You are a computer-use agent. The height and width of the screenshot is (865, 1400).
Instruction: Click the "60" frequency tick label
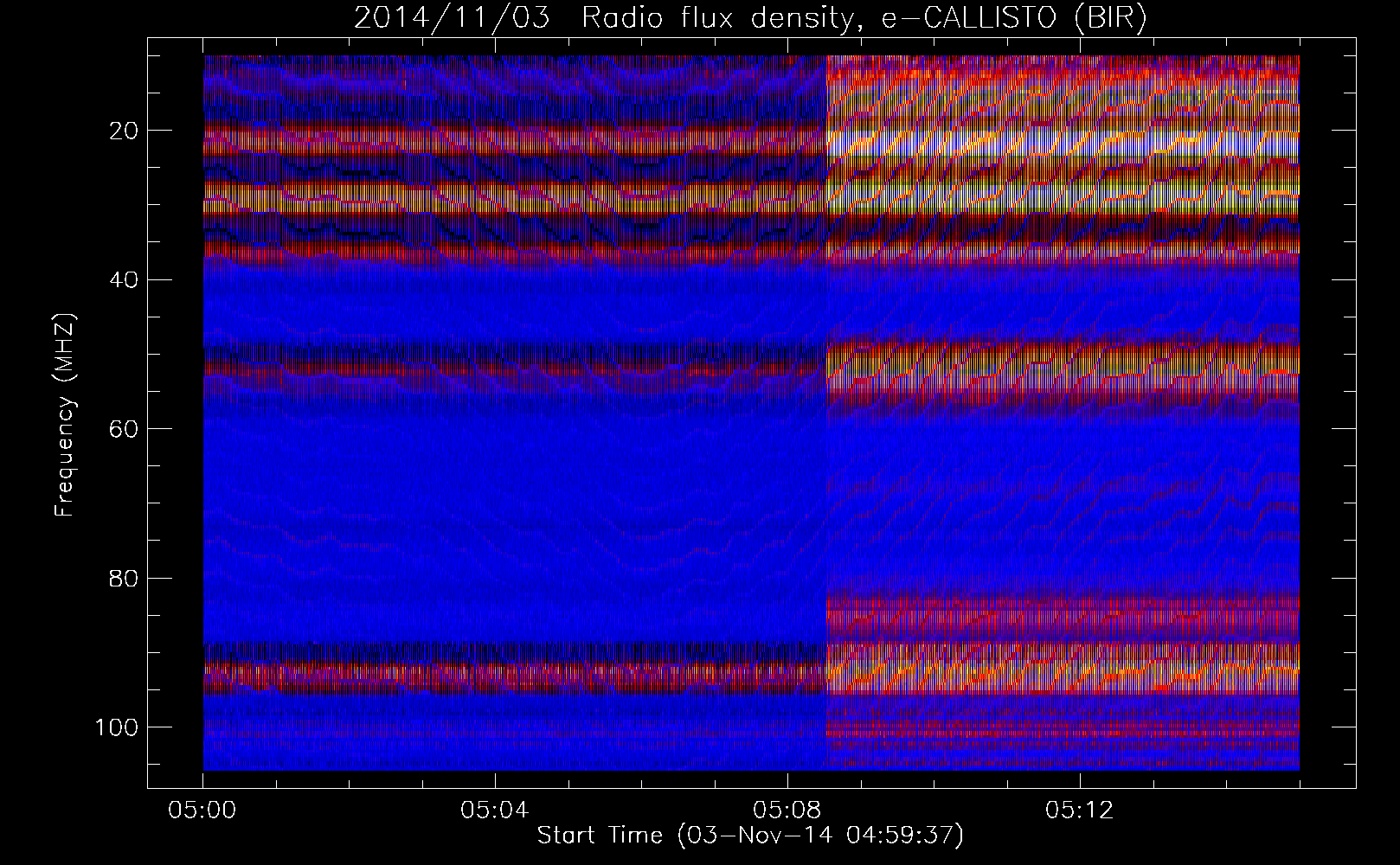[125, 428]
